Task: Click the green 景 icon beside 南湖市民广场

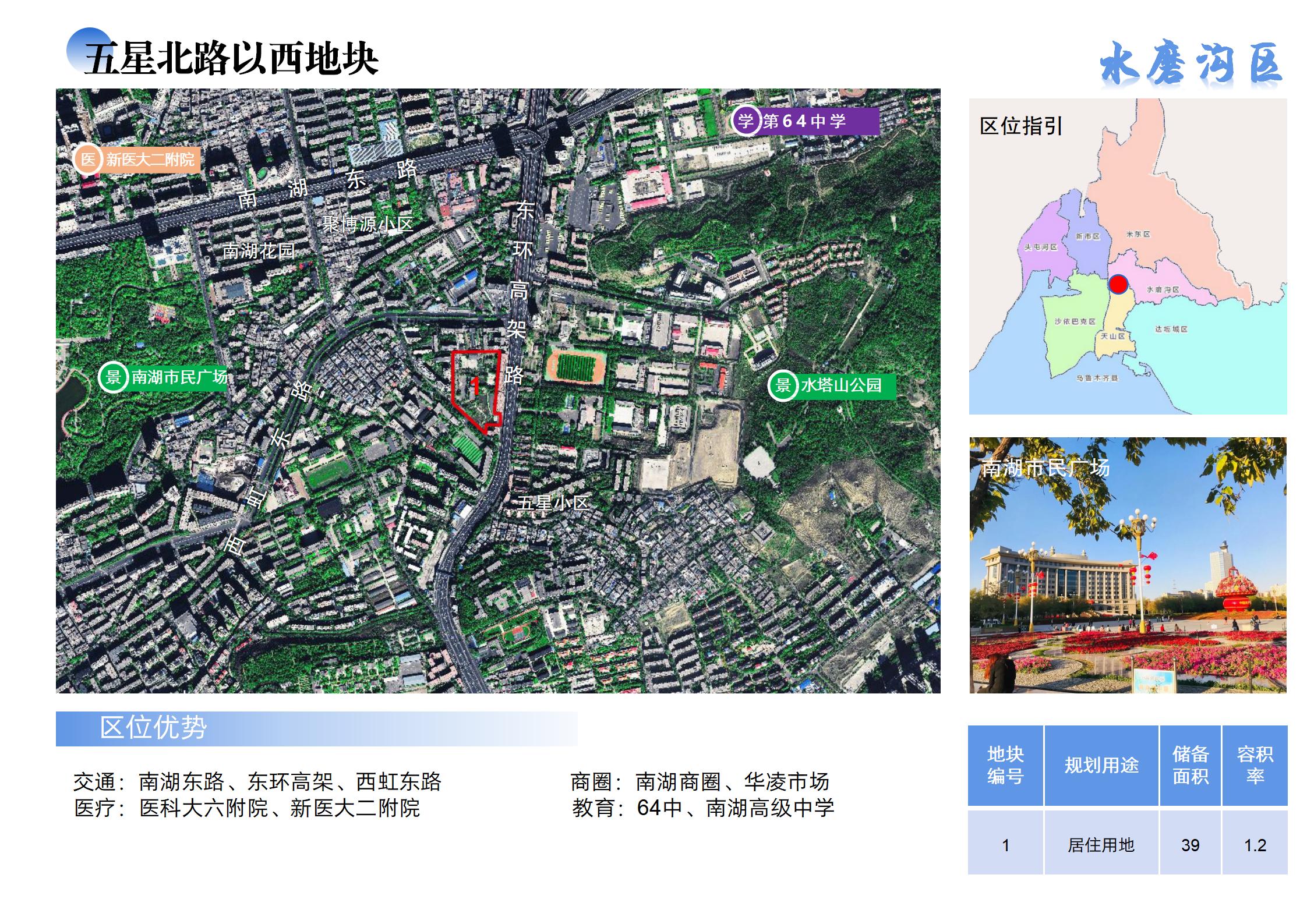Action: (113, 377)
